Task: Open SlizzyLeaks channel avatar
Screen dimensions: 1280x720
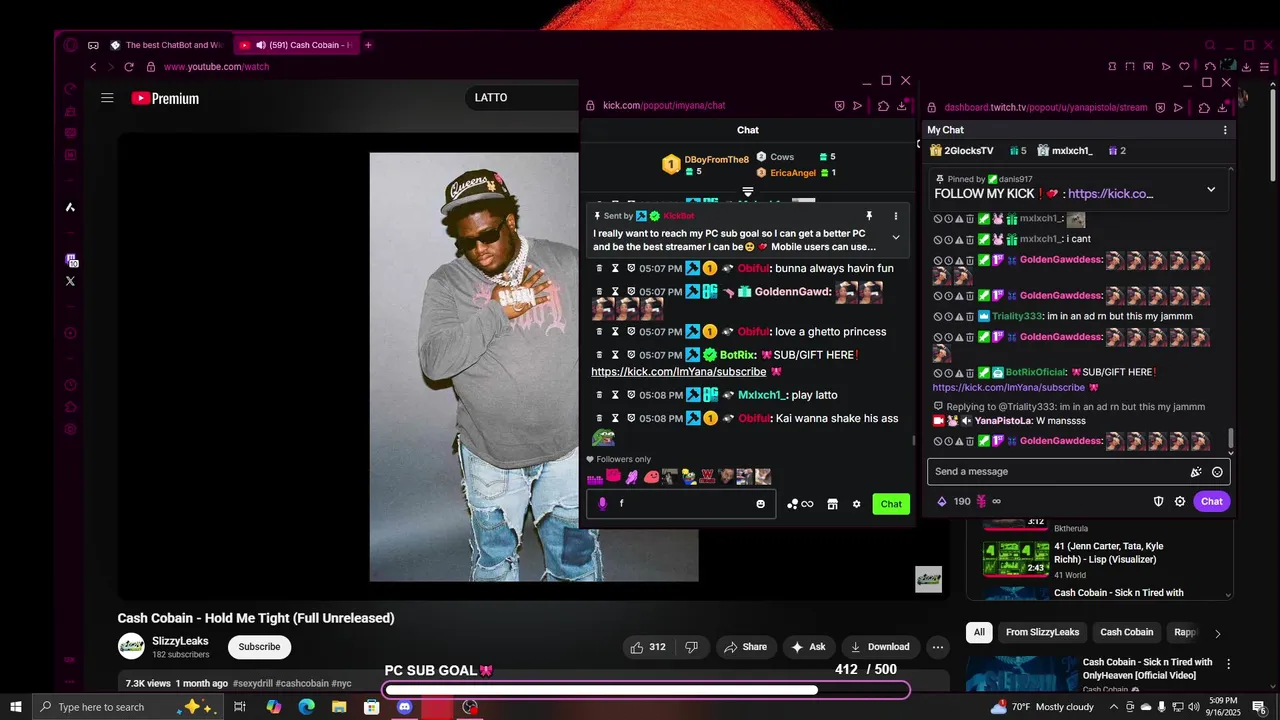Action: click(x=131, y=646)
